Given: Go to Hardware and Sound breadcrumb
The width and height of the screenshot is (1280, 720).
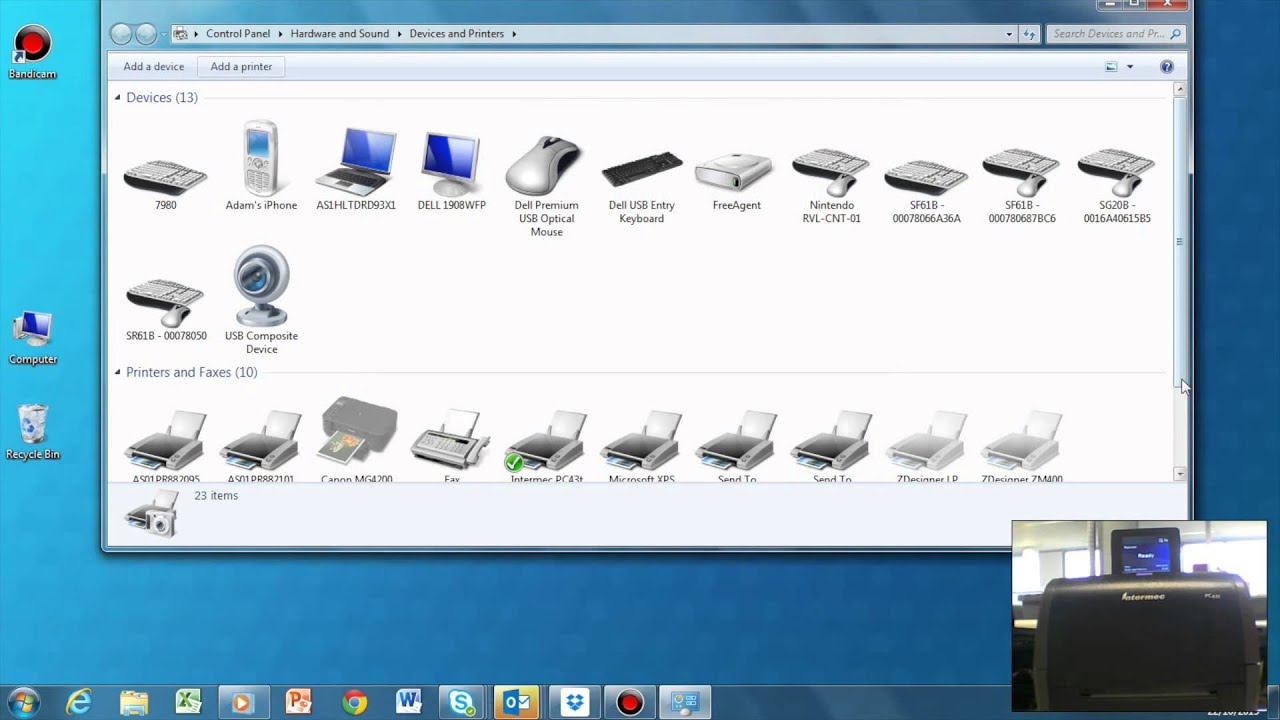Looking at the screenshot, I should [x=340, y=34].
